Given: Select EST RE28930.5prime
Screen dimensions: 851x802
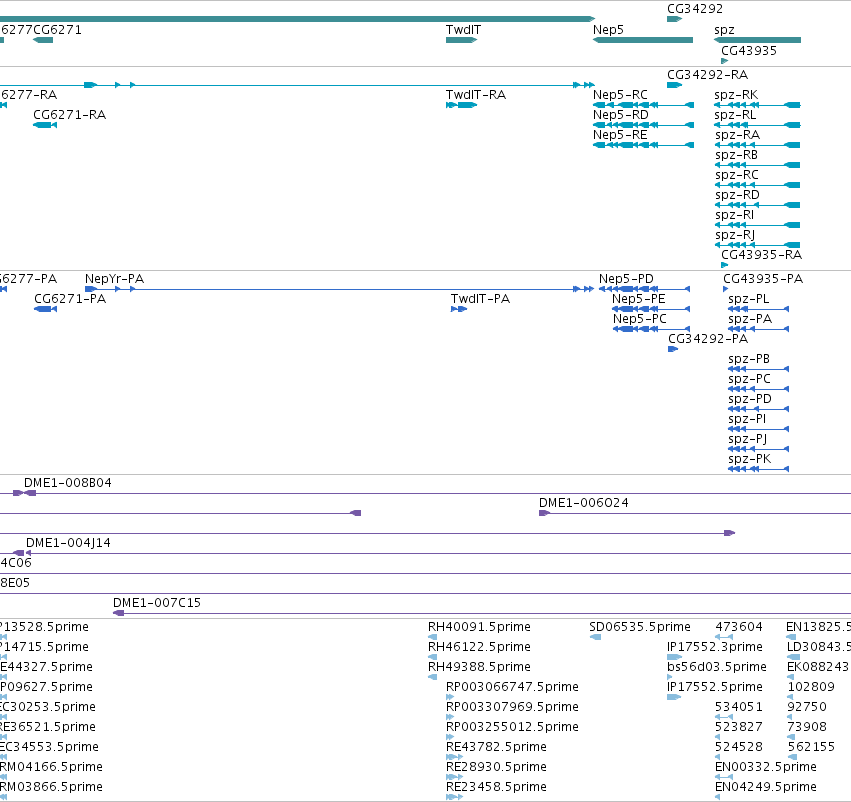Looking at the screenshot, I should pos(454,777).
